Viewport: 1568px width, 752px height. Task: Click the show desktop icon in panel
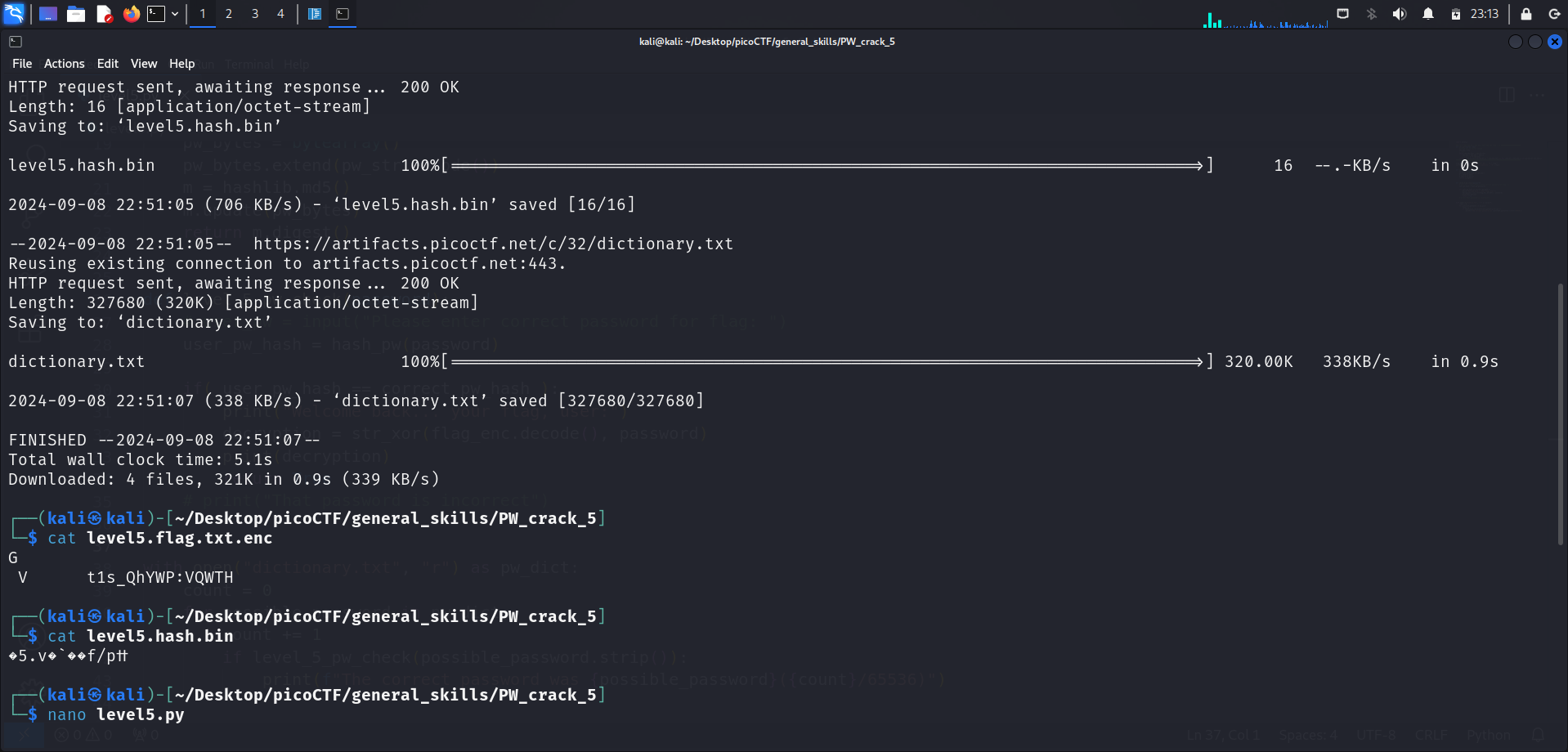click(48, 14)
